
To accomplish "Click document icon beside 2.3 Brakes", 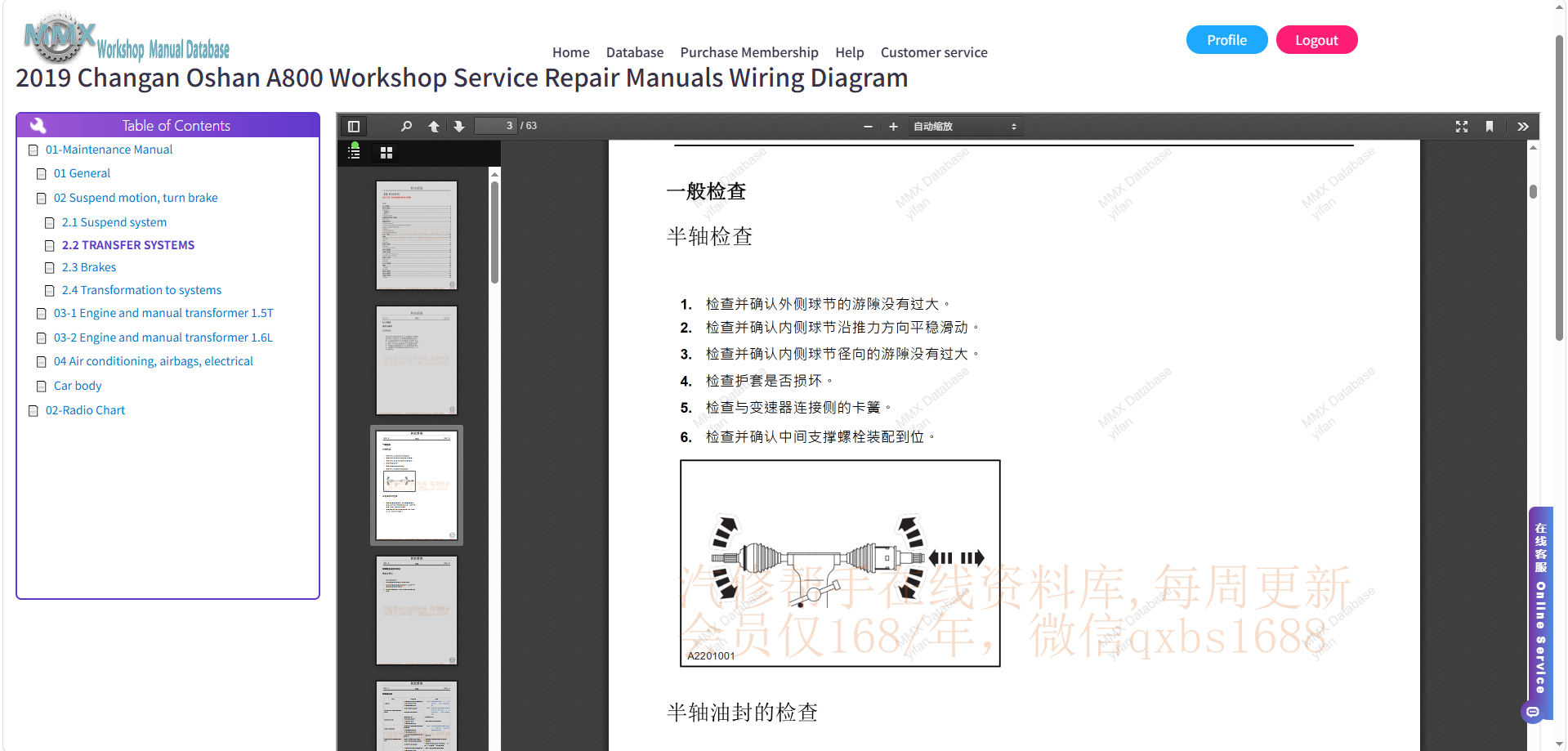I will tap(50, 268).
